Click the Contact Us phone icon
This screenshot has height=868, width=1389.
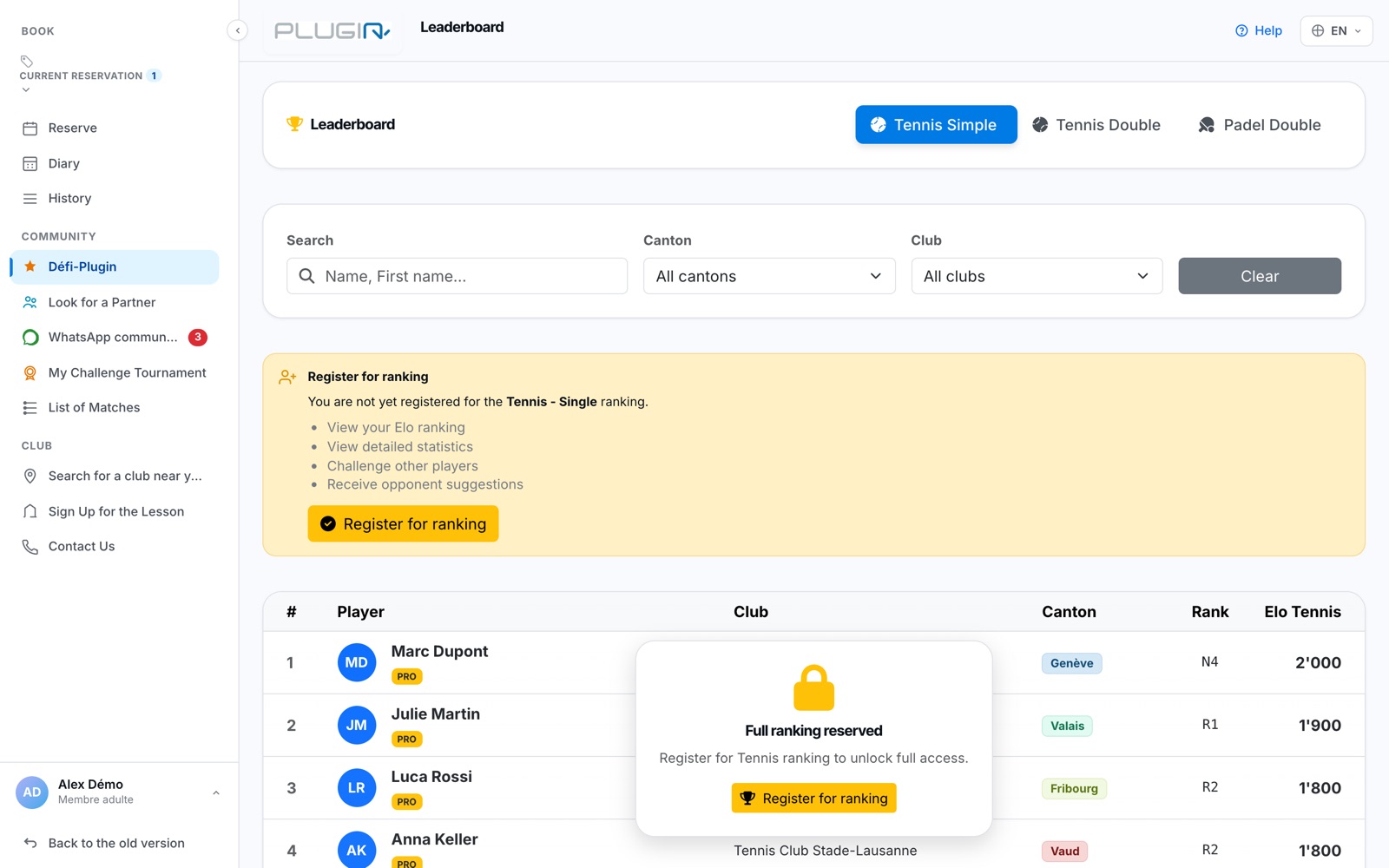30,547
